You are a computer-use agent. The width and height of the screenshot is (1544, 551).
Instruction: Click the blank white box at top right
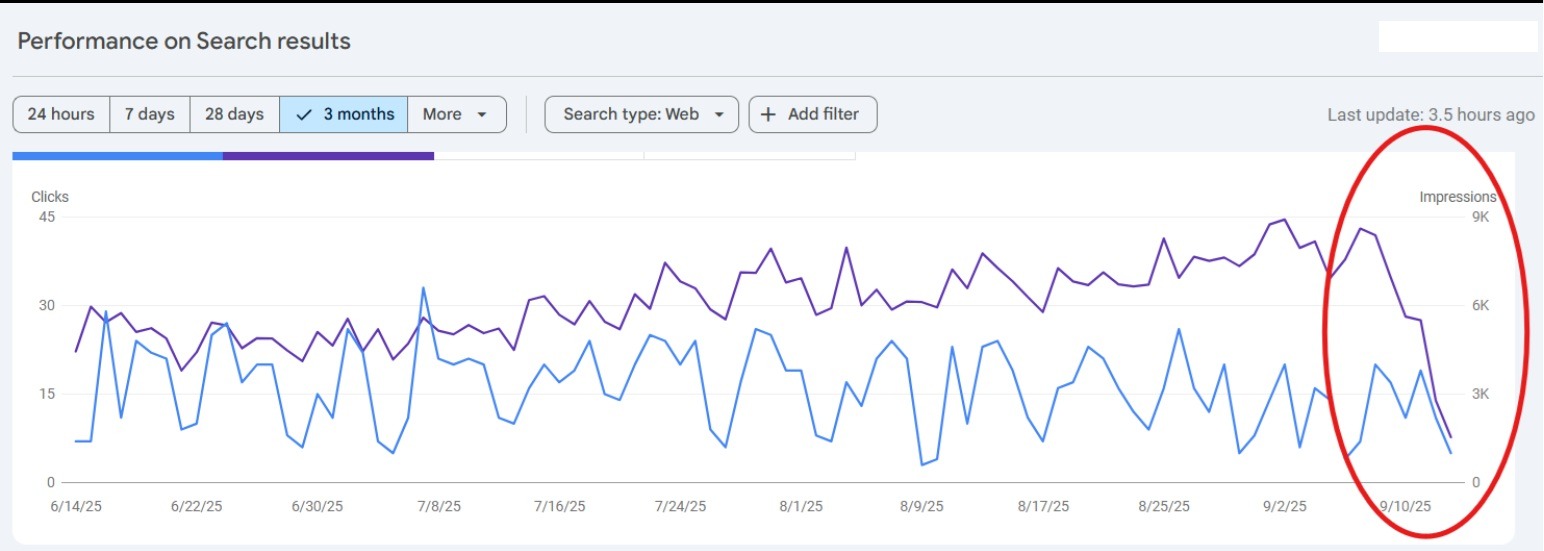click(x=1457, y=37)
